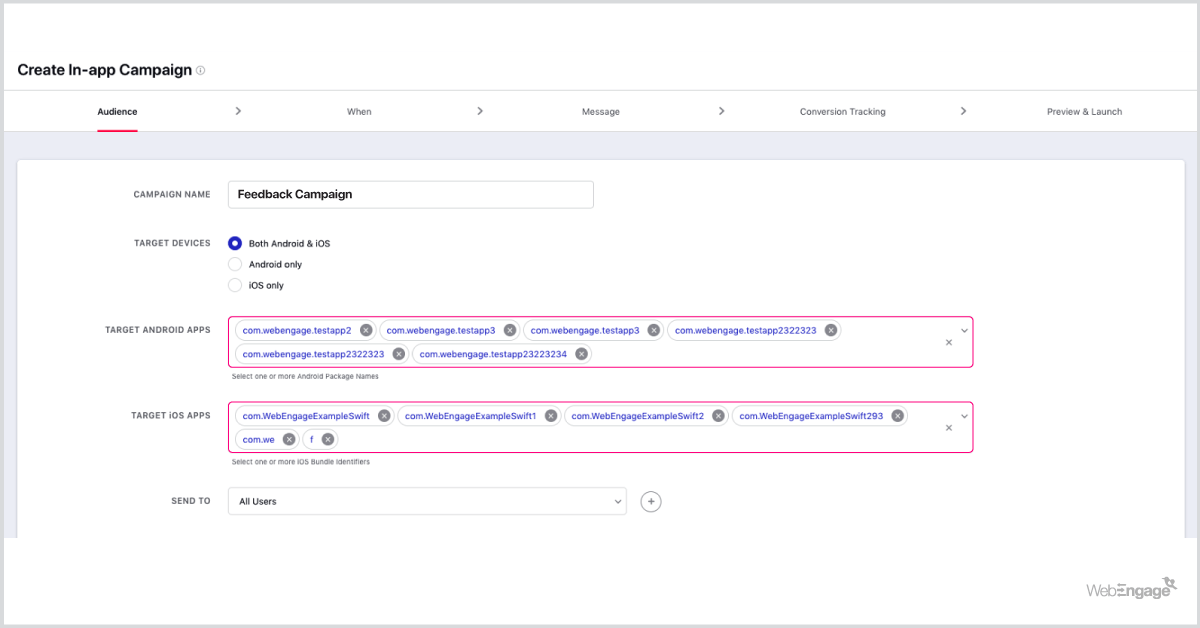
Task: Add a segment with the plus icon
Action: tap(651, 501)
